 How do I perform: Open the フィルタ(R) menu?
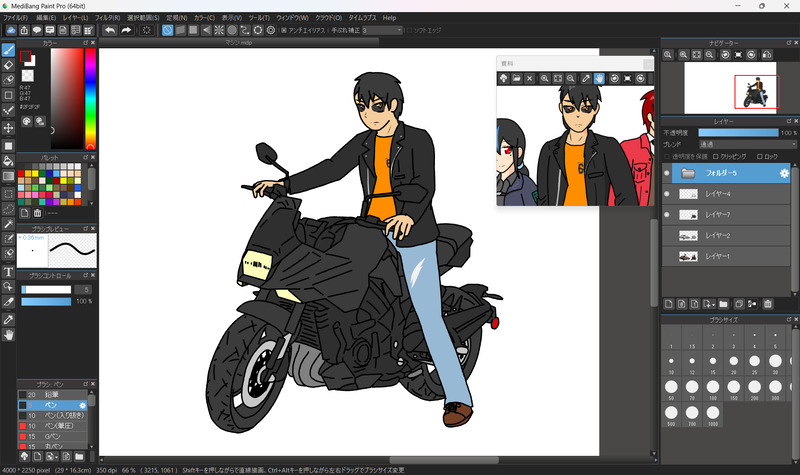coord(106,17)
